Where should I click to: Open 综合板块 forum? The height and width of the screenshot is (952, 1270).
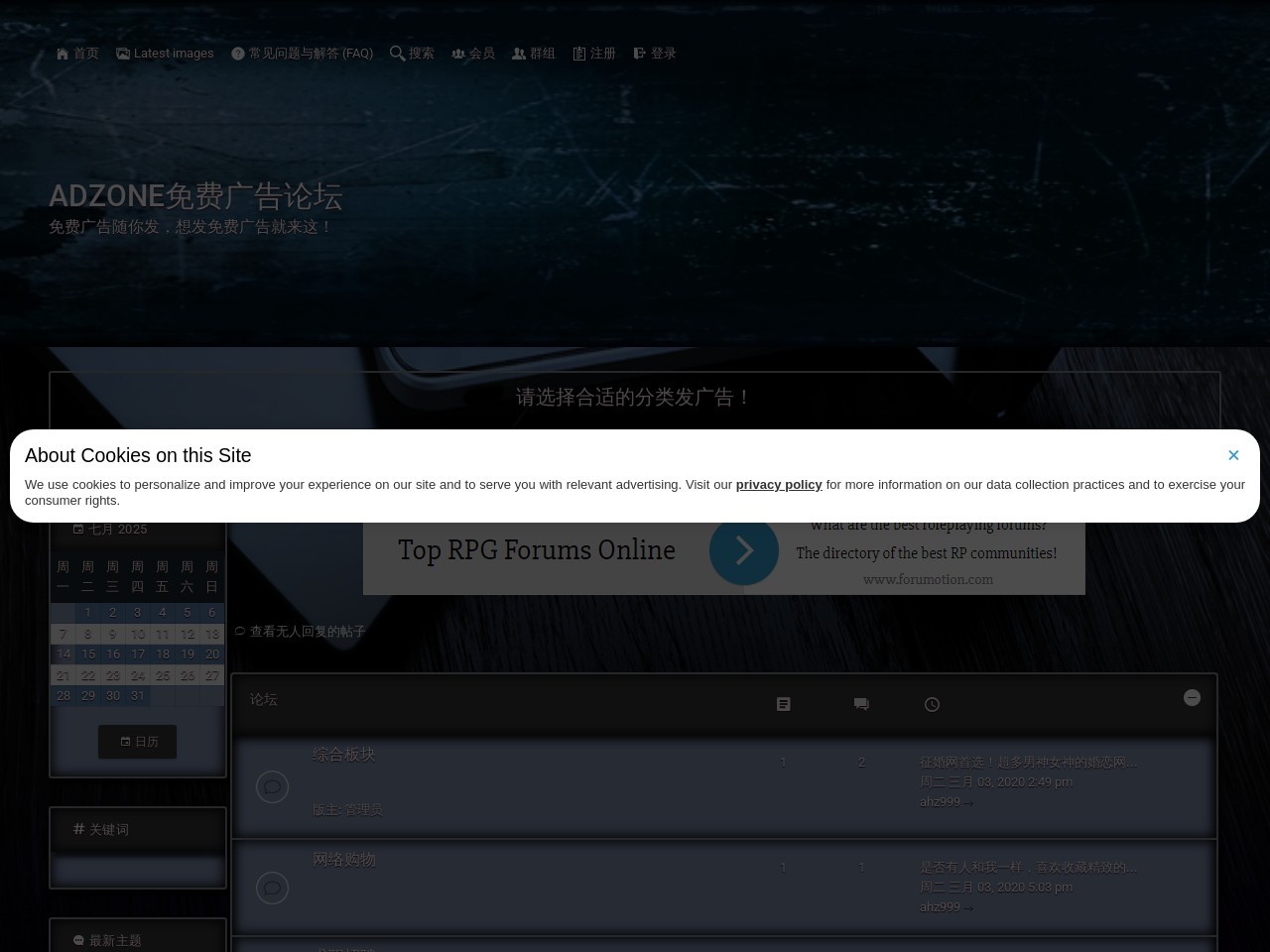tap(343, 755)
